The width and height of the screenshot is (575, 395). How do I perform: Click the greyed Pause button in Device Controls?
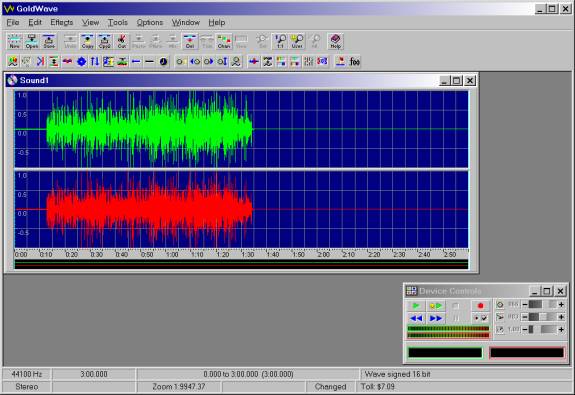pyautogui.click(x=455, y=318)
